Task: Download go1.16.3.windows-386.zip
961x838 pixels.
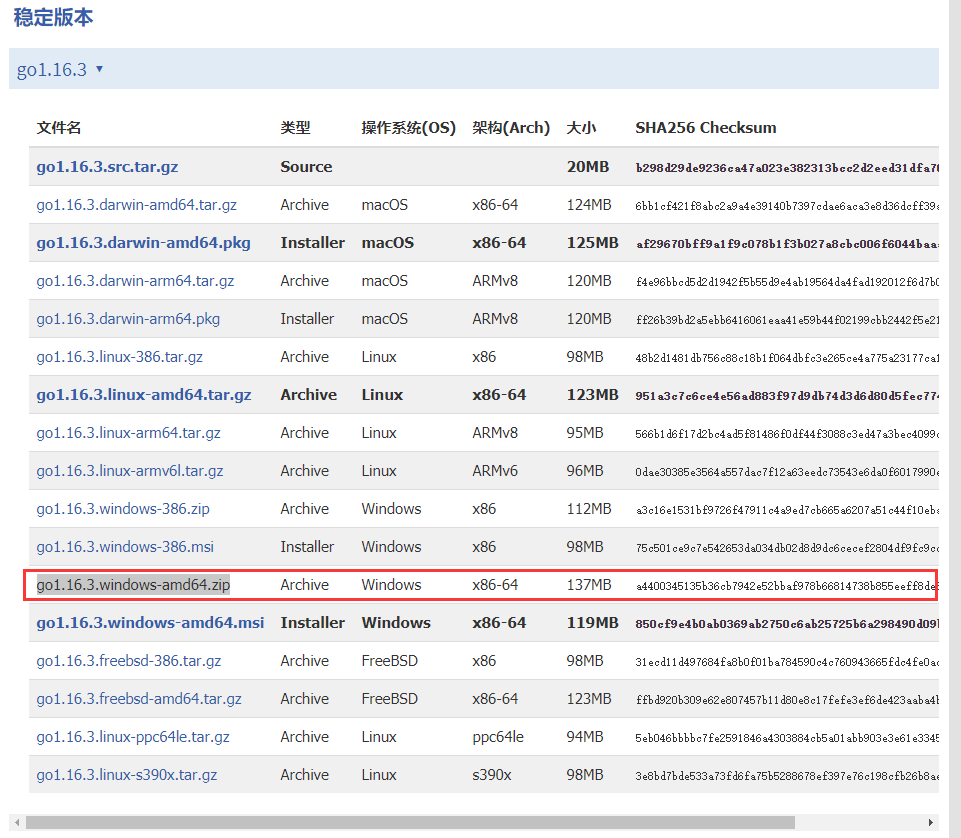Action: (123, 509)
